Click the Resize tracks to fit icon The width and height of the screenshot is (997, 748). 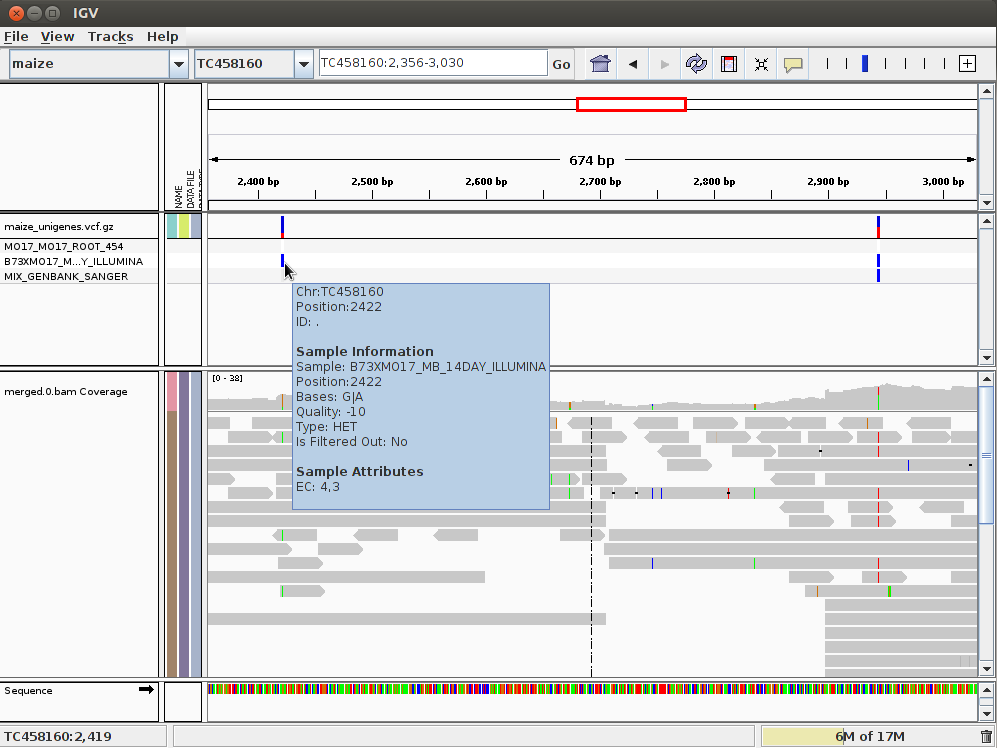[x=761, y=64]
